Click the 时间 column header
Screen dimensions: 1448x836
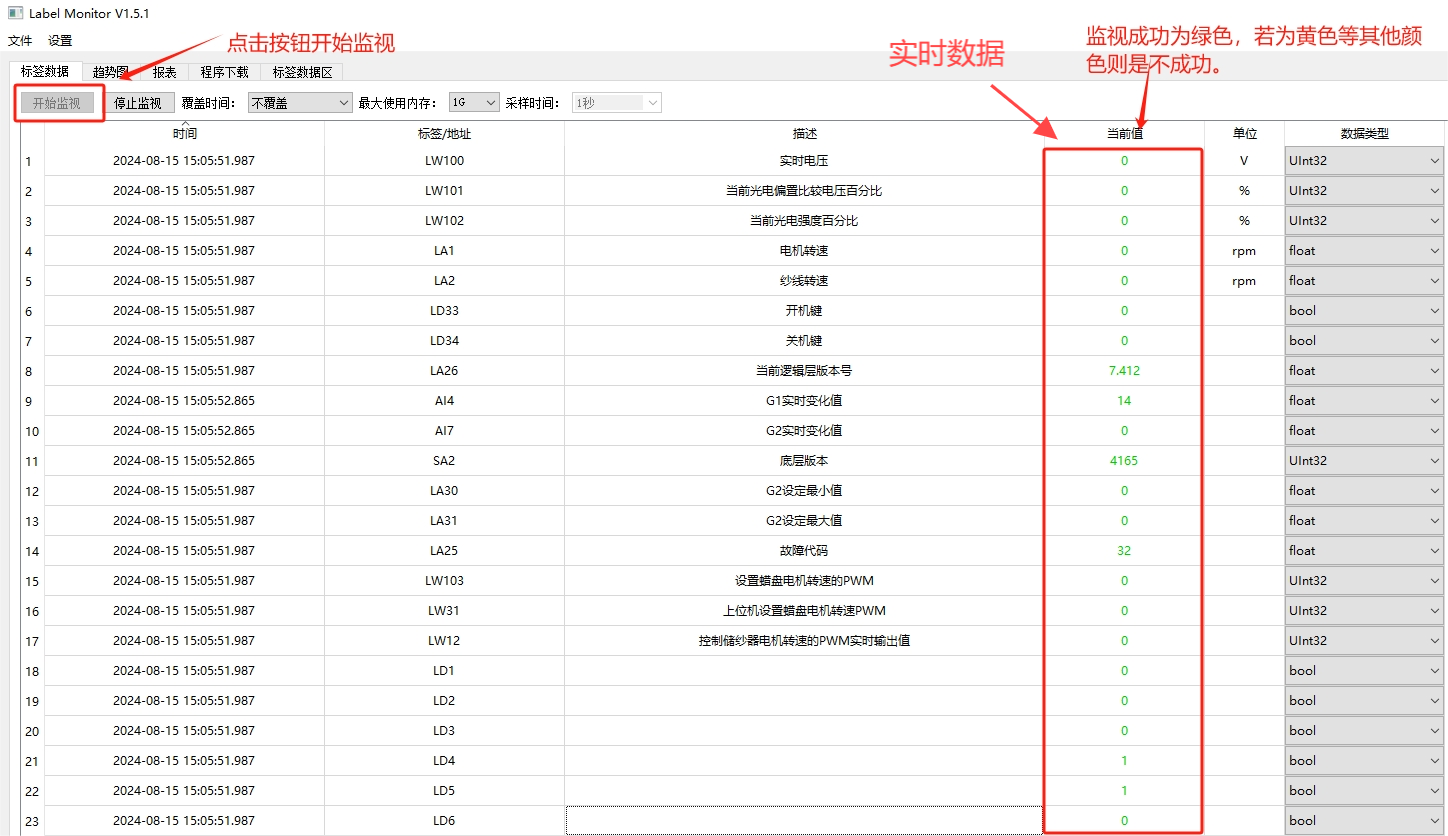coord(184,134)
